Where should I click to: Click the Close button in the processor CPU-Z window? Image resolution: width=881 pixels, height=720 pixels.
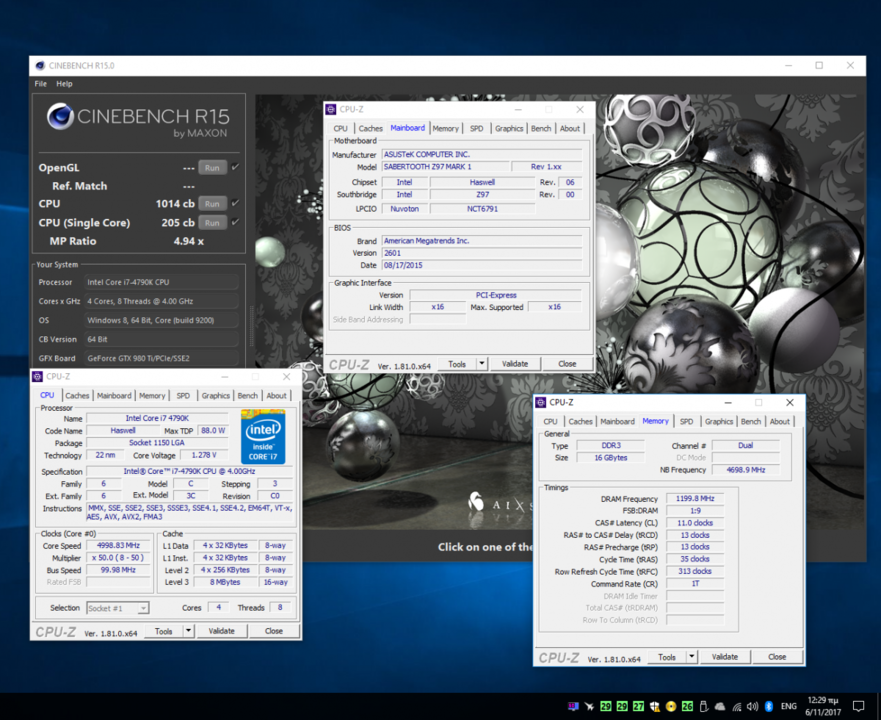(274, 631)
